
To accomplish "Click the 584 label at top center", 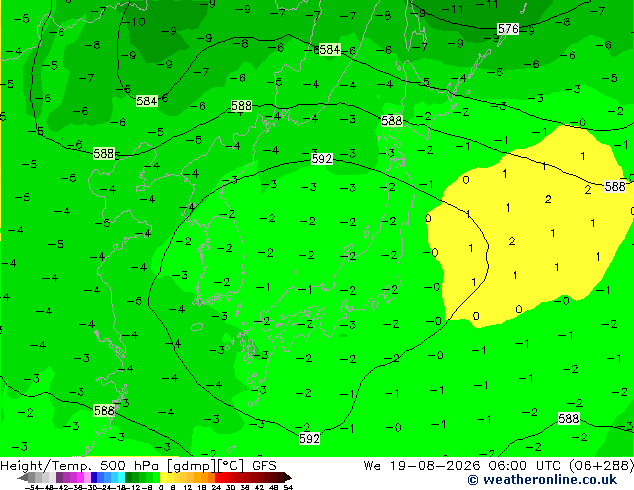I will [330, 49].
